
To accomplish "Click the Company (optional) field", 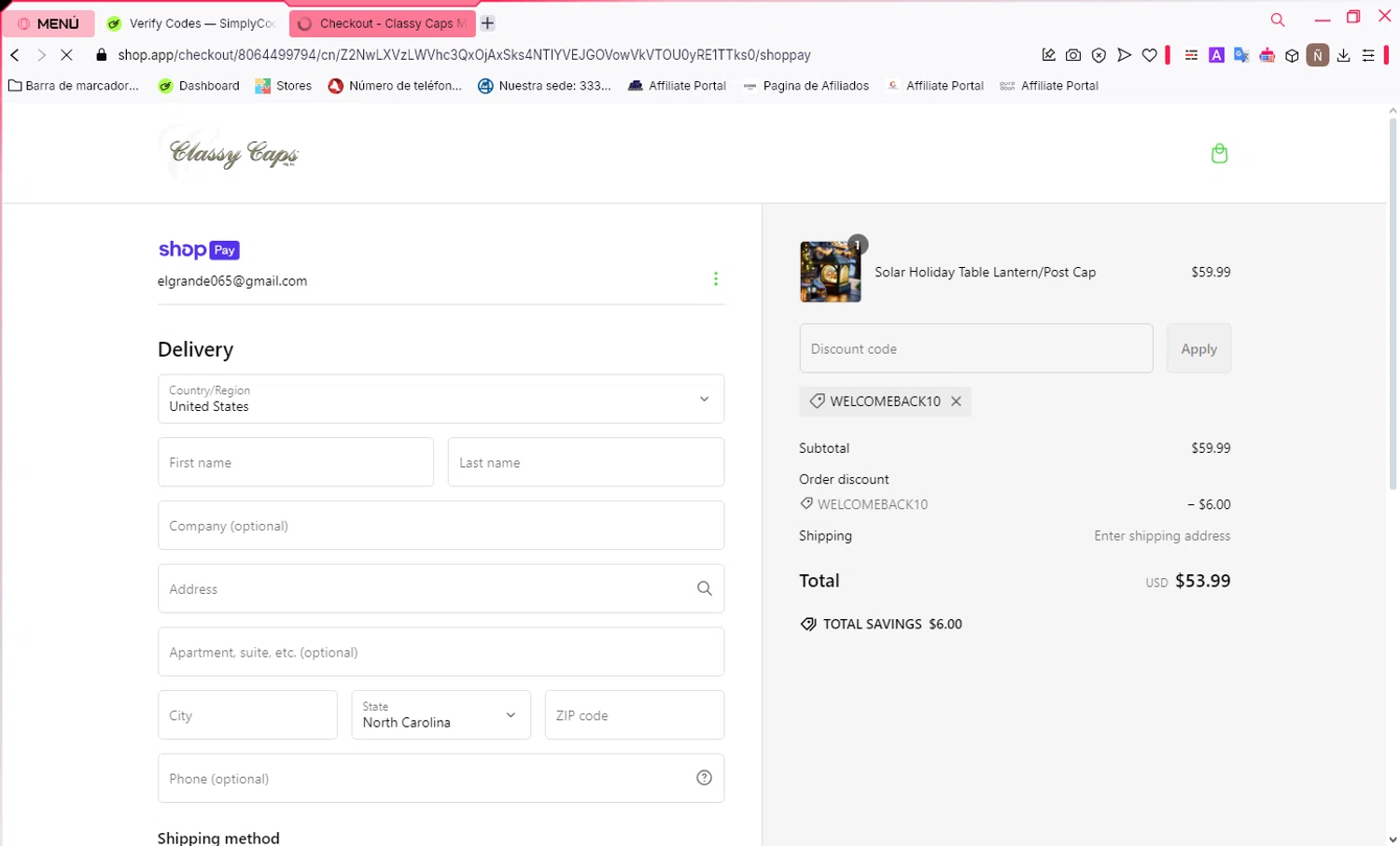I will [441, 526].
